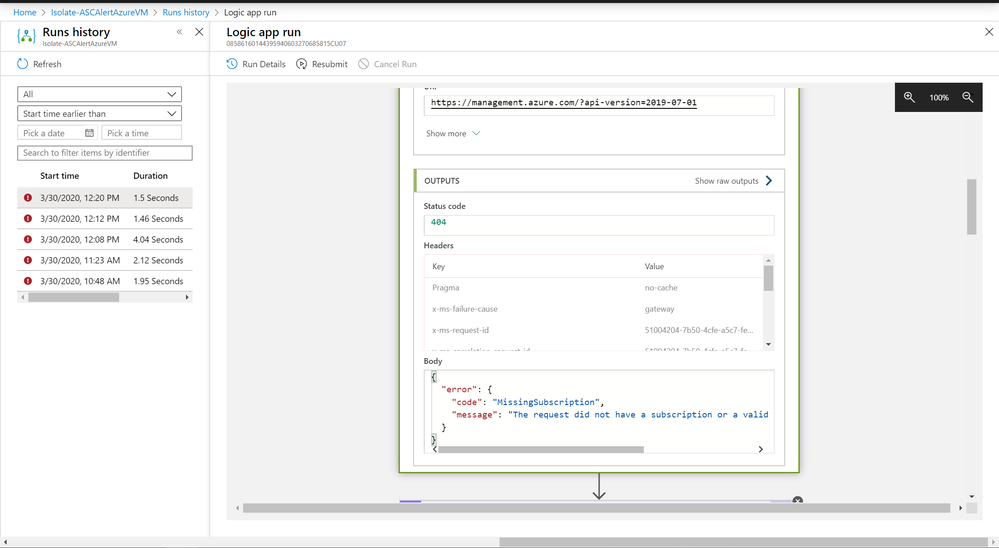Click the designer canvas horizontal scrollbar left arrow

[x=238, y=508]
